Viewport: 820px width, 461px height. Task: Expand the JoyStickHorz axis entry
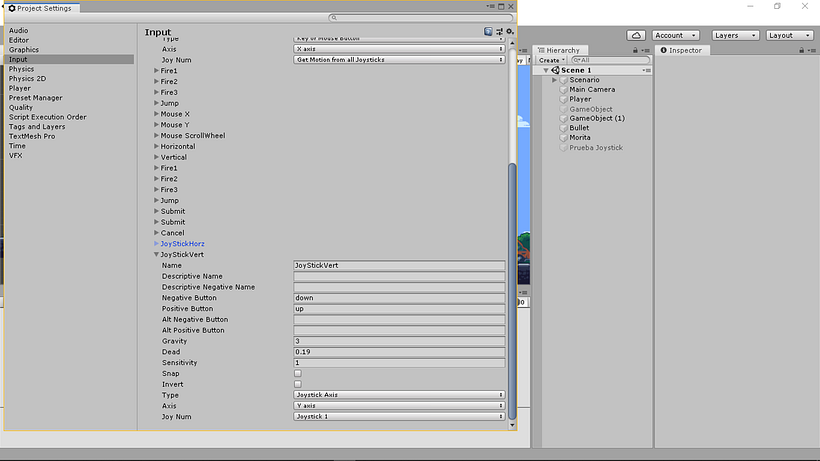[x=156, y=244]
